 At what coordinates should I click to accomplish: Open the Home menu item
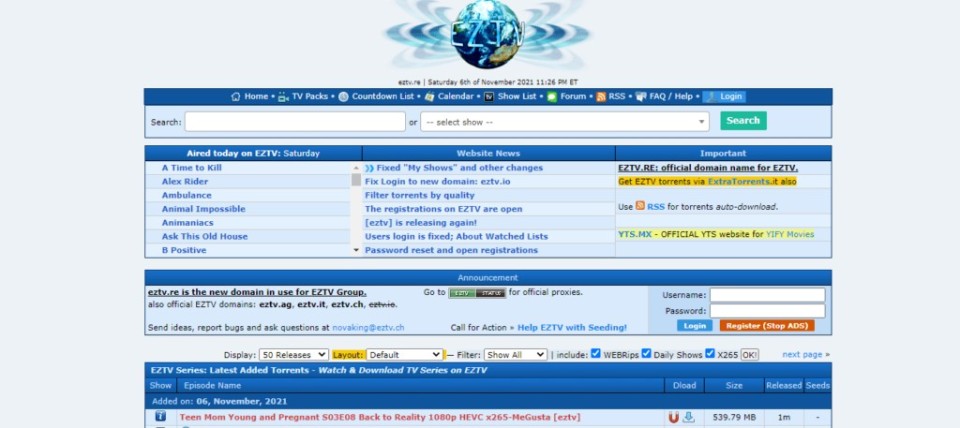[x=256, y=97]
